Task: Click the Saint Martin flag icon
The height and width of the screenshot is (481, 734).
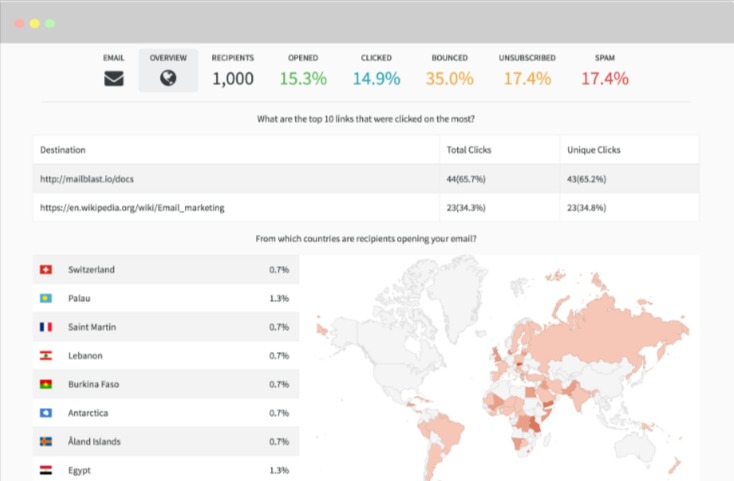Action: pos(46,327)
